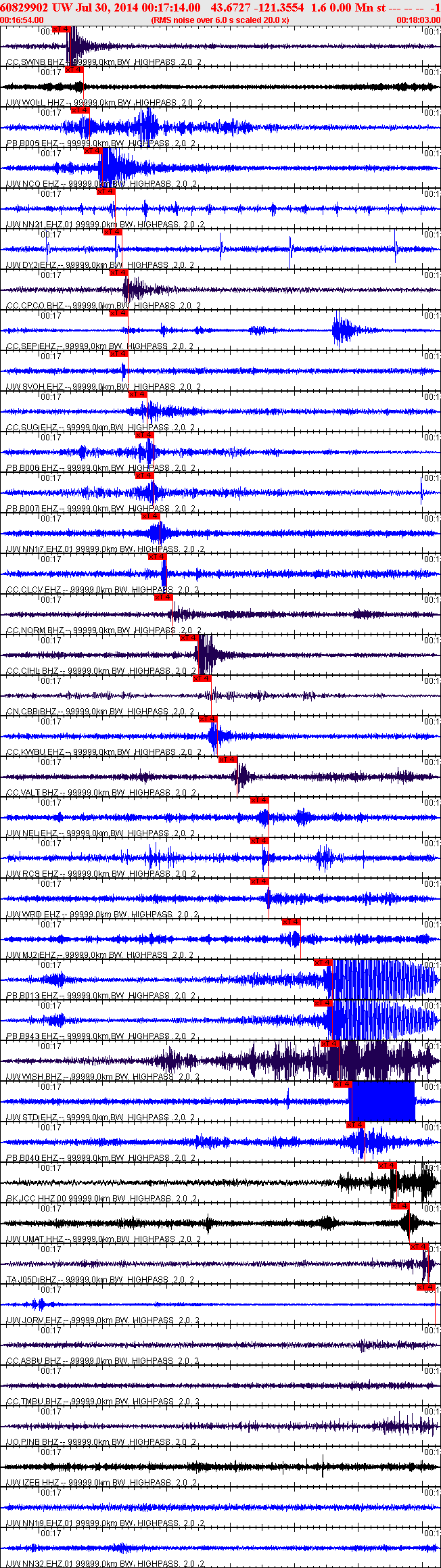
Task: Select the UO.PINE.BHZ station label
Action: [x=32, y=1442]
